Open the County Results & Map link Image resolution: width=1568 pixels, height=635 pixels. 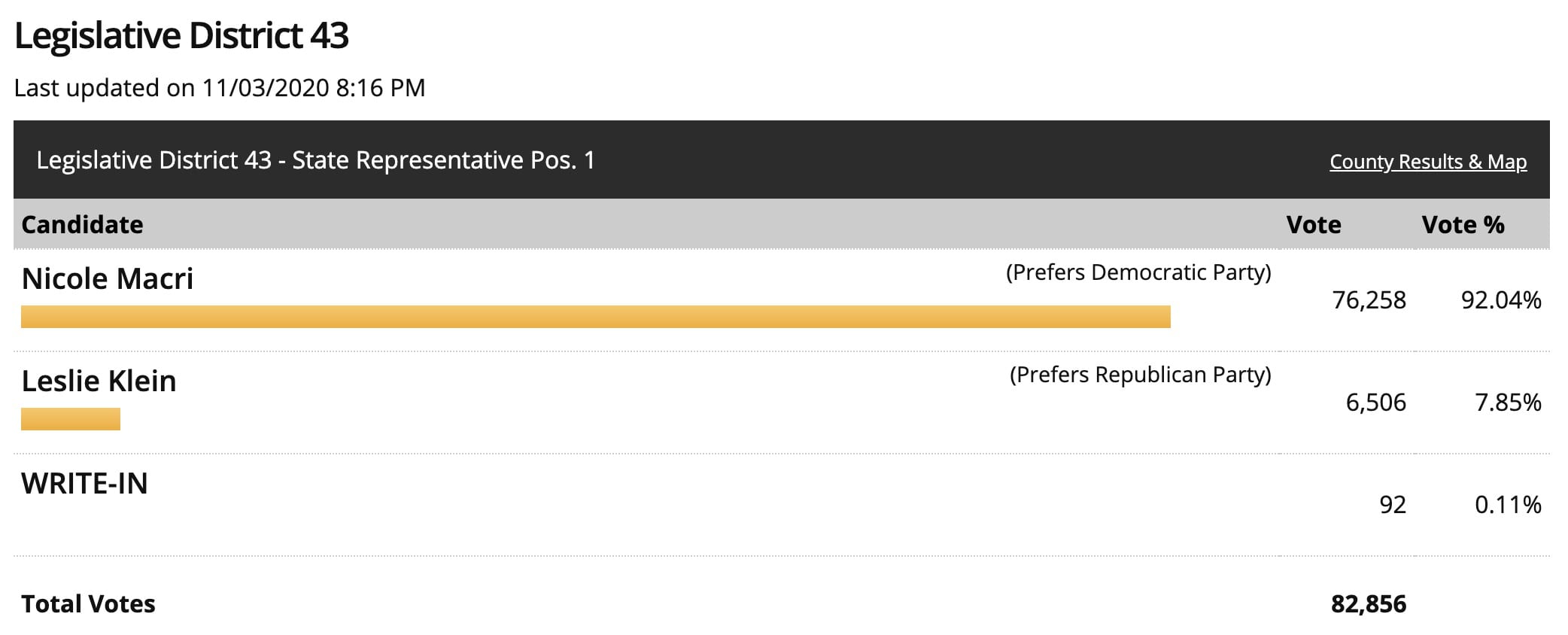tap(1427, 162)
